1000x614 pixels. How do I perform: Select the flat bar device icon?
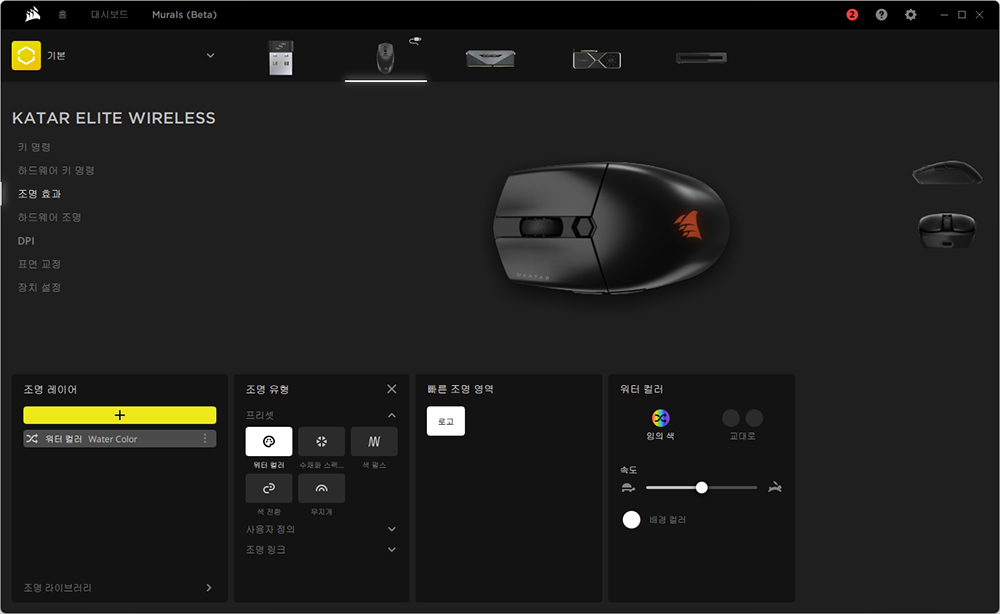701,58
